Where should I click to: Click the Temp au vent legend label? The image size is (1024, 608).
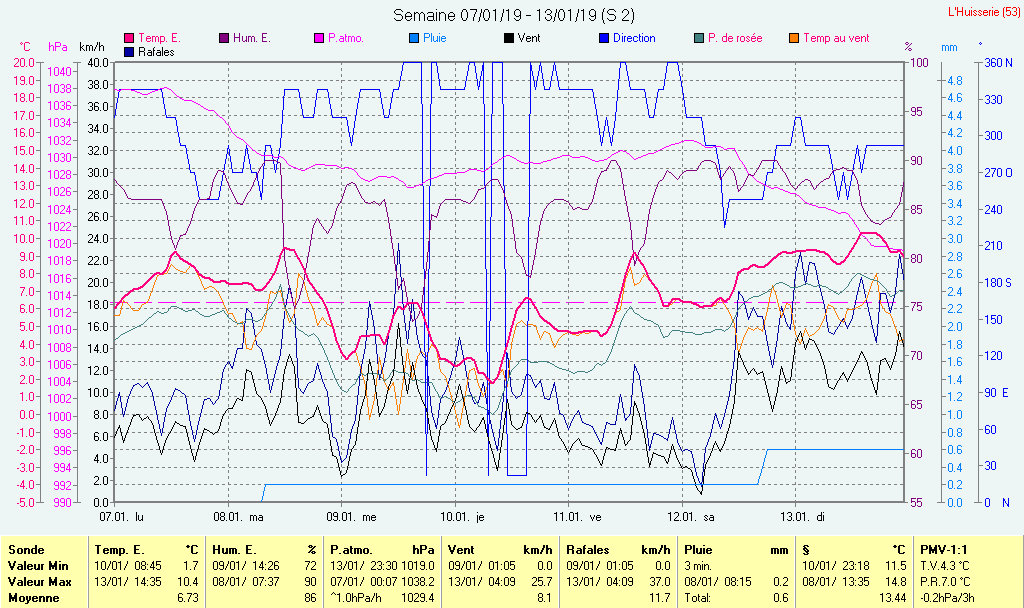click(x=836, y=38)
